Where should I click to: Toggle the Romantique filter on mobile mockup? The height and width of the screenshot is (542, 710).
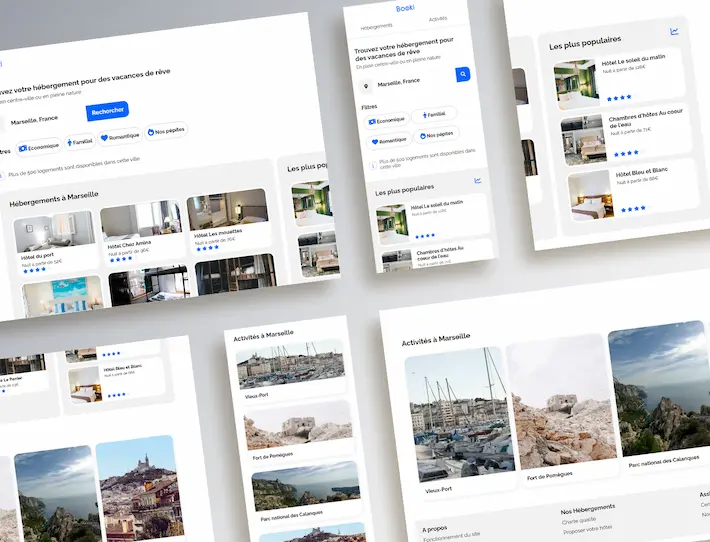point(389,141)
